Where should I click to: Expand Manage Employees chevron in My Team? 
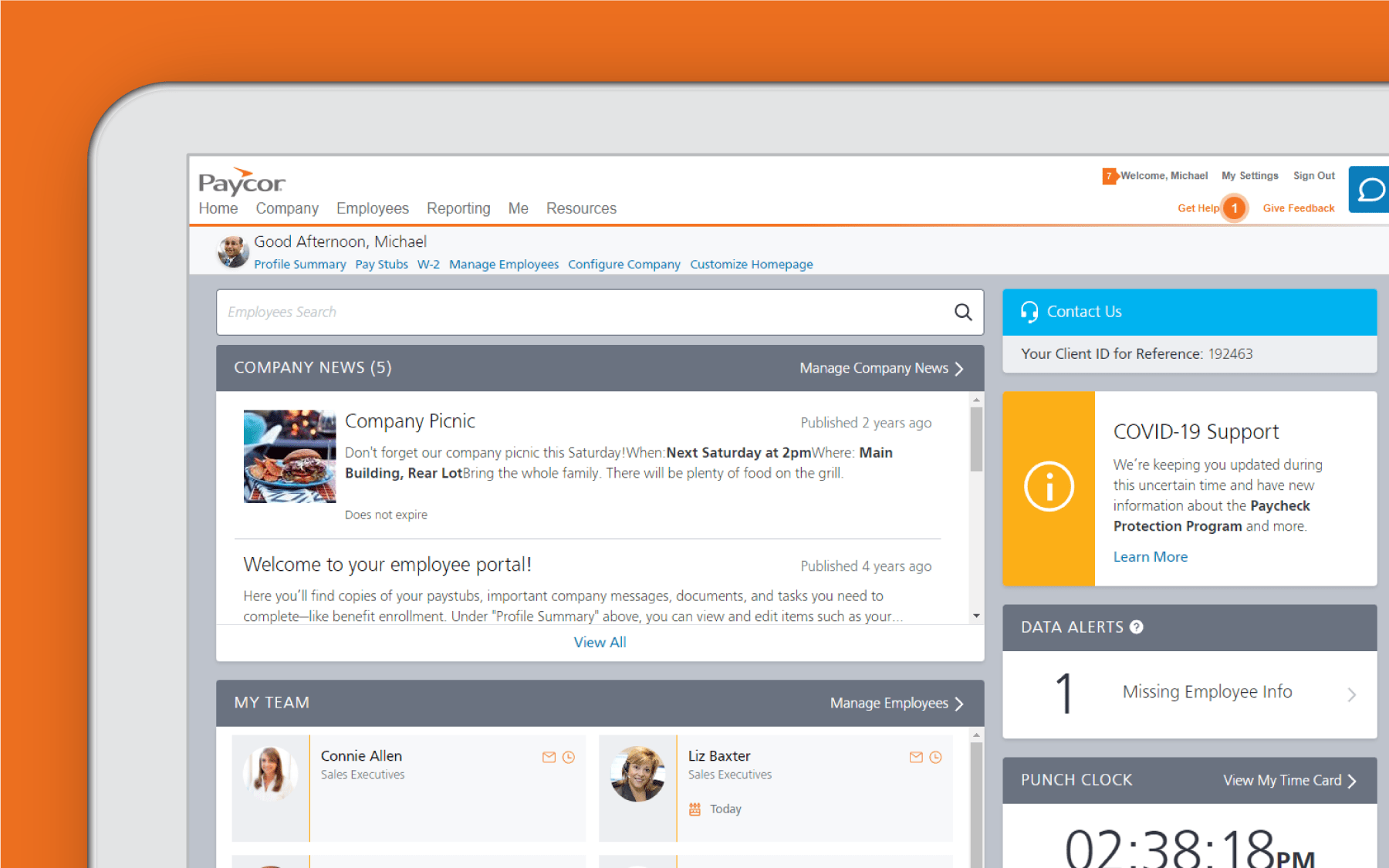[x=958, y=704]
